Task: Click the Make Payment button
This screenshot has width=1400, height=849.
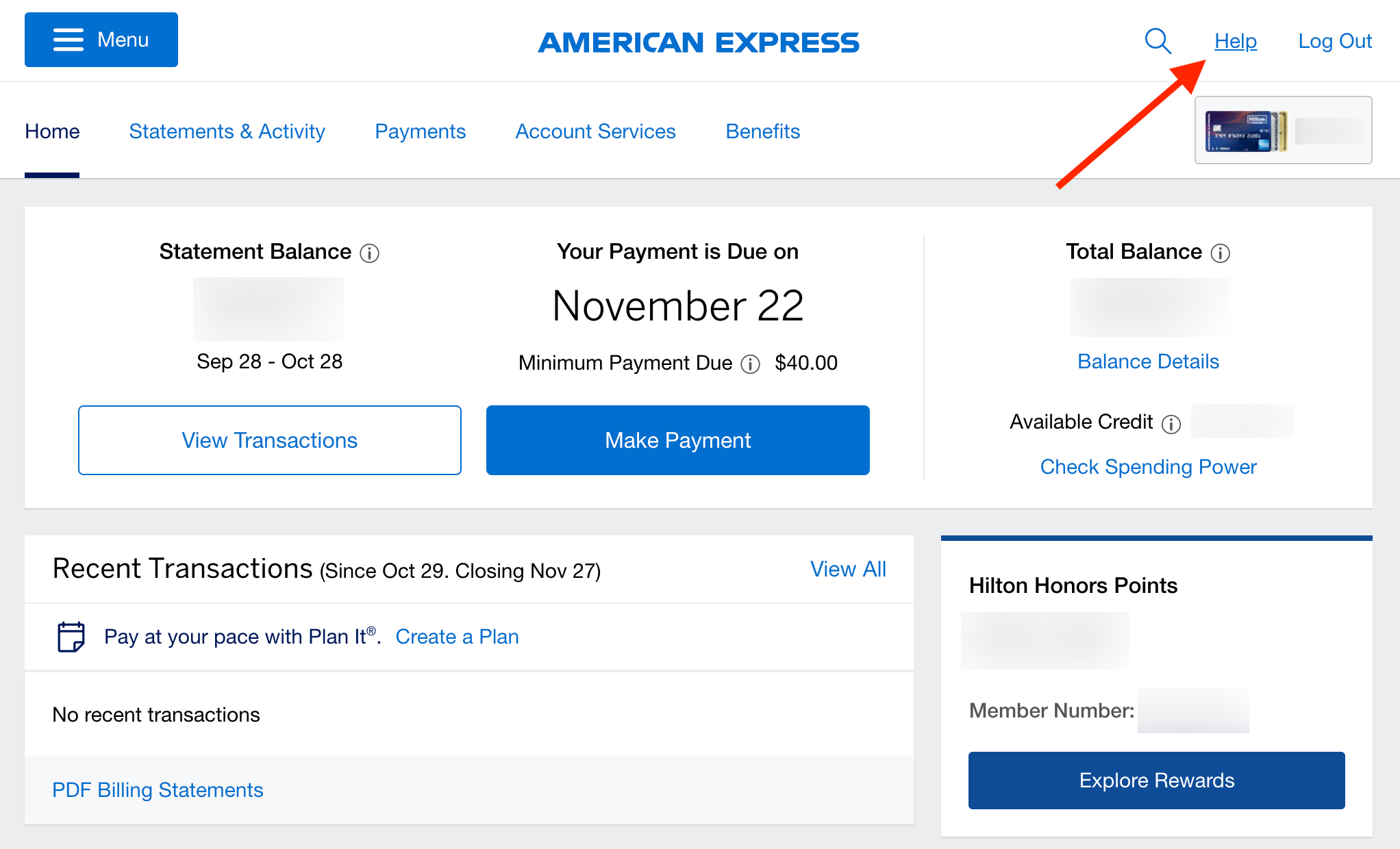Action: pos(677,440)
